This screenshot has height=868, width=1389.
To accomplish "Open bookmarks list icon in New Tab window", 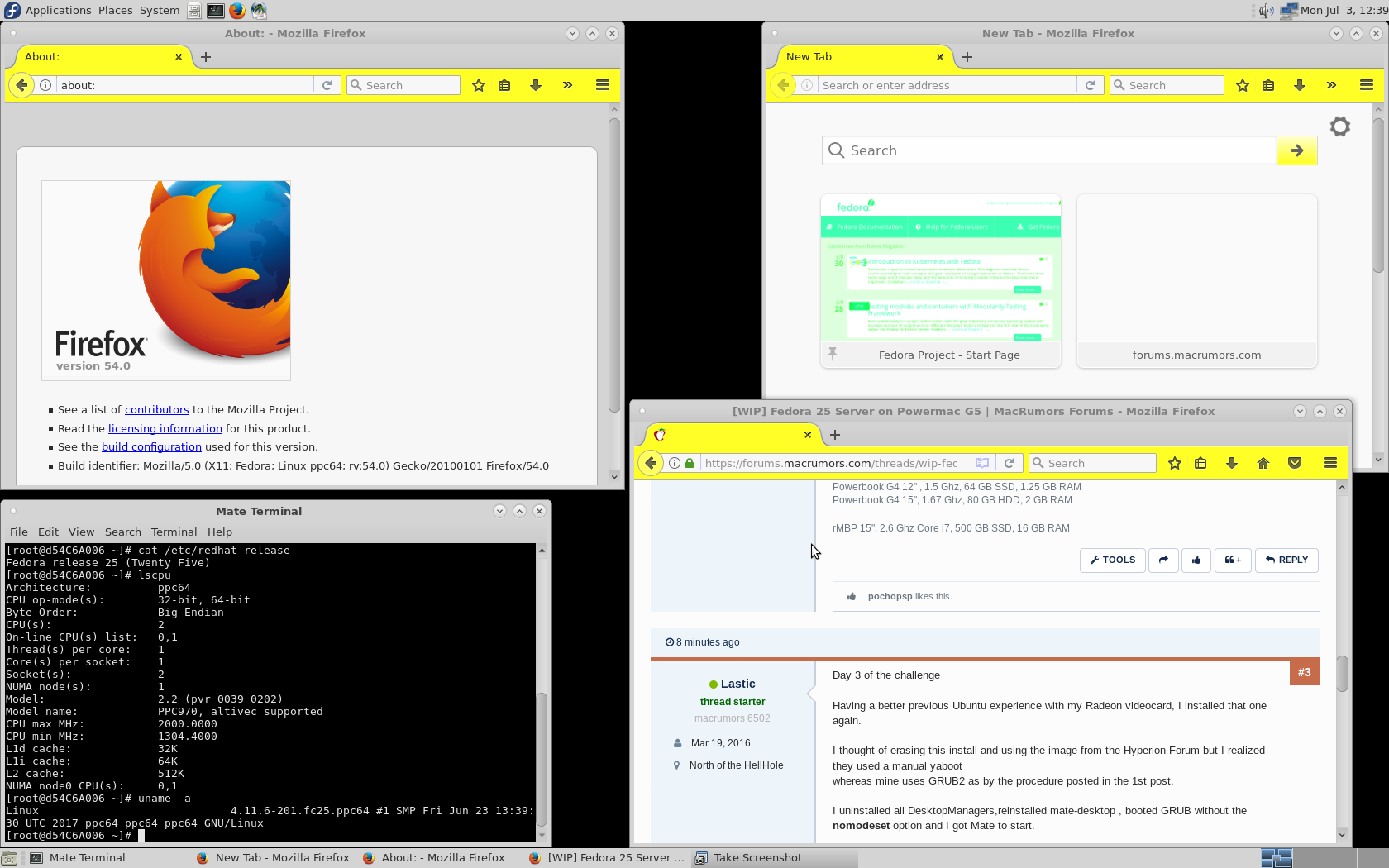I will tap(1268, 85).
